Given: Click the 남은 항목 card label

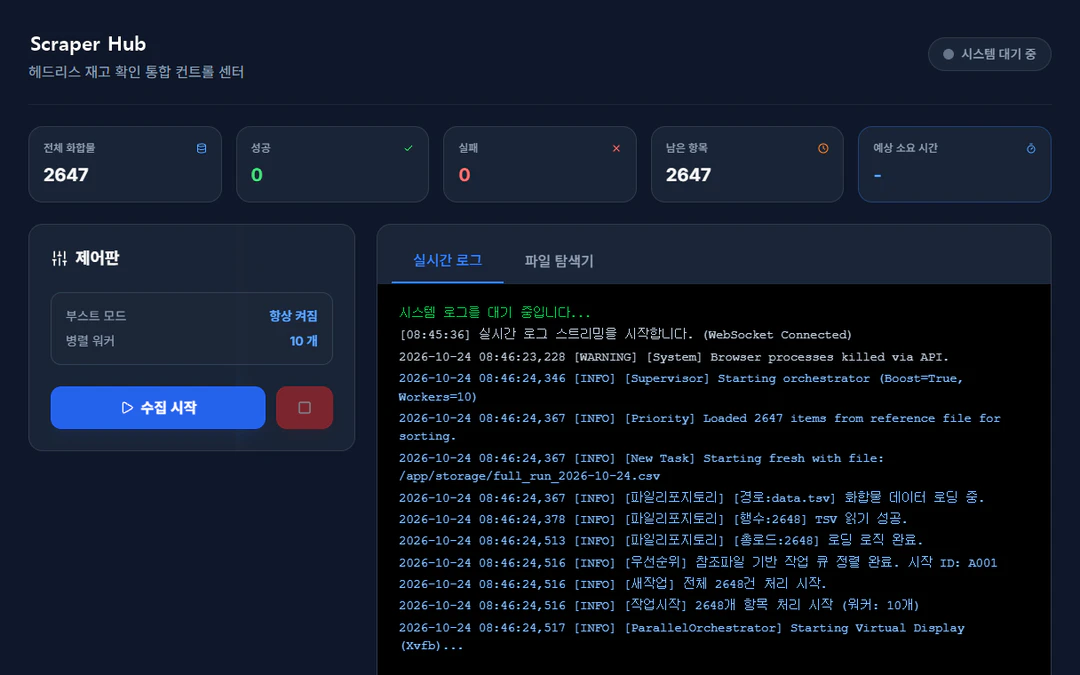Looking at the screenshot, I should click(x=687, y=148).
